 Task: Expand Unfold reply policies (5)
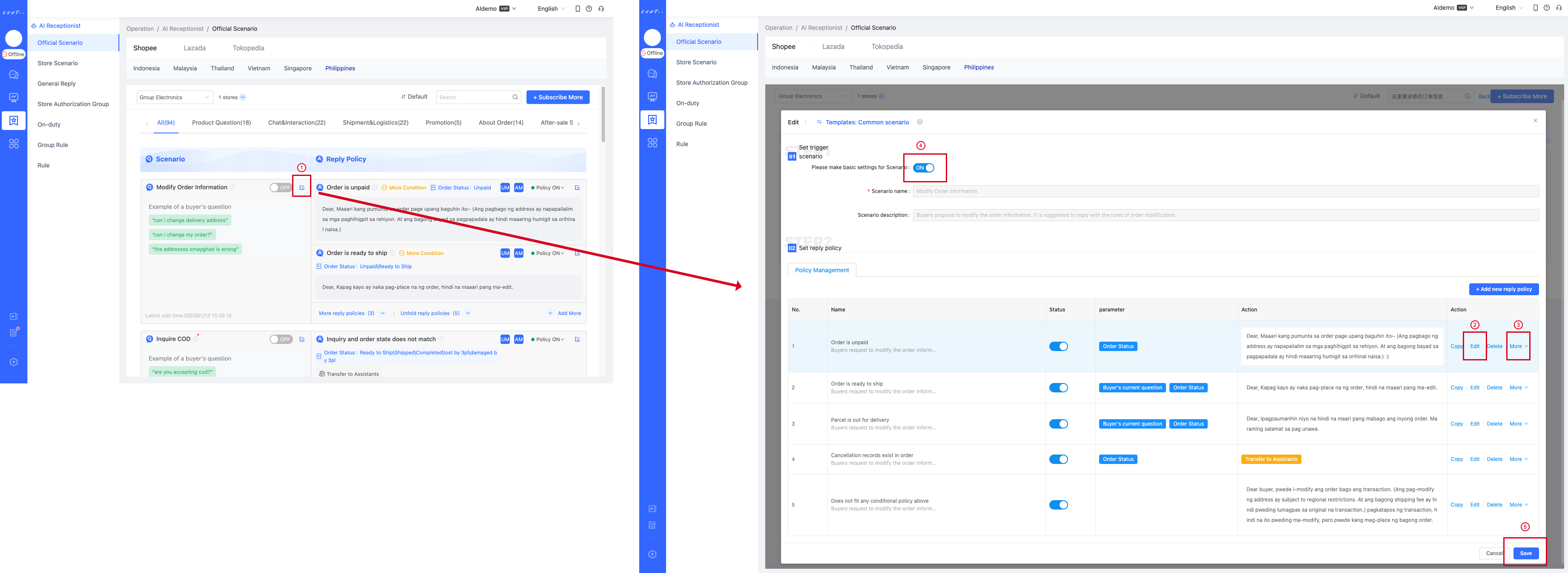[435, 313]
